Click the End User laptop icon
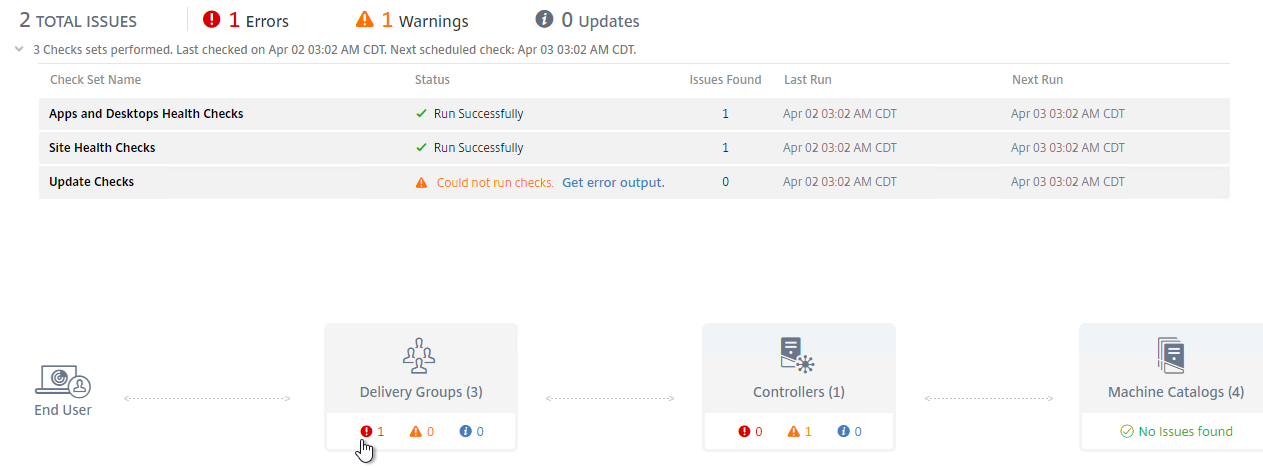The image size is (1263, 470). [x=63, y=382]
